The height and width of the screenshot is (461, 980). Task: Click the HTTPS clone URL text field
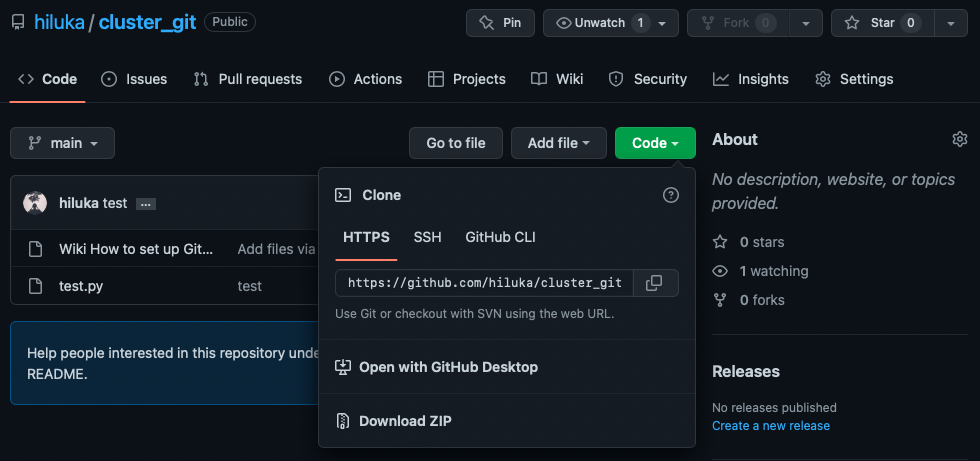coord(484,283)
